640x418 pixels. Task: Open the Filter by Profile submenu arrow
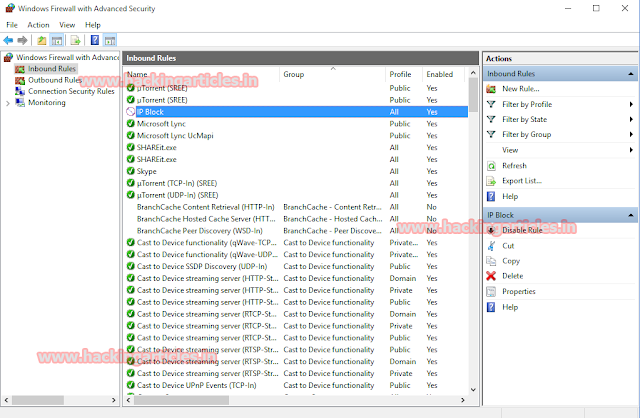click(x=631, y=104)
